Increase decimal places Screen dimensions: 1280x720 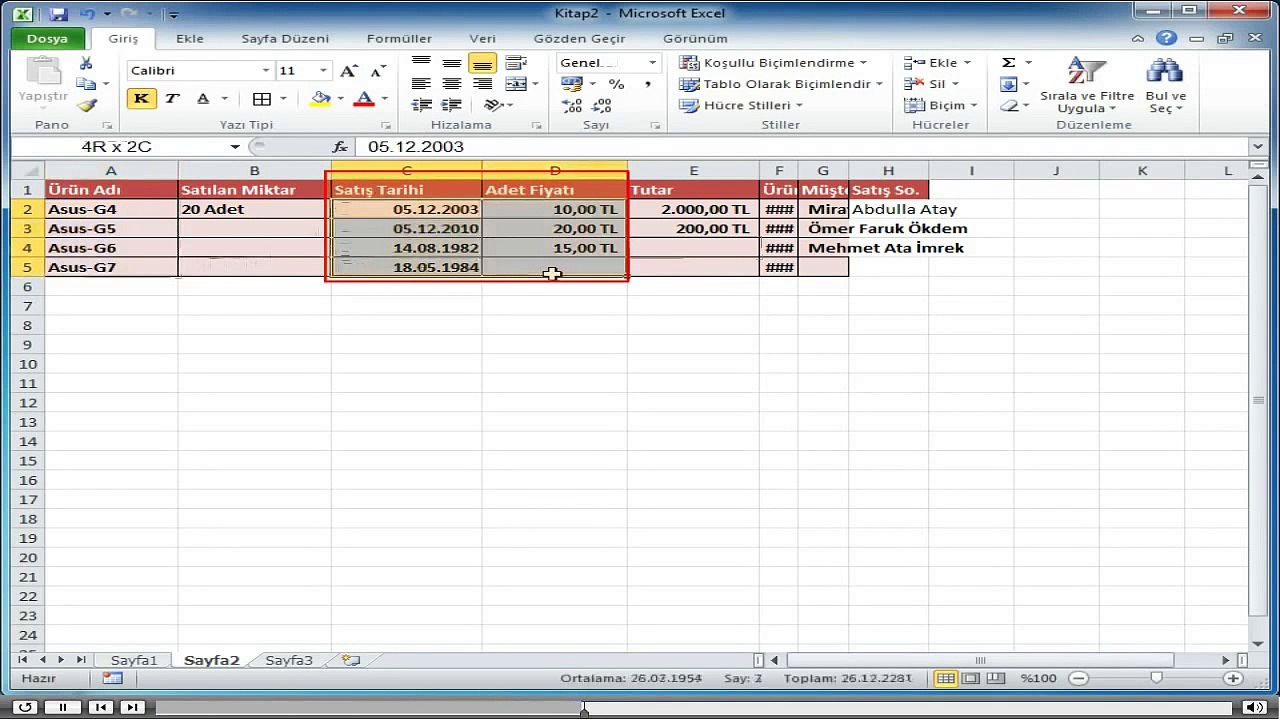pos(571,105)
